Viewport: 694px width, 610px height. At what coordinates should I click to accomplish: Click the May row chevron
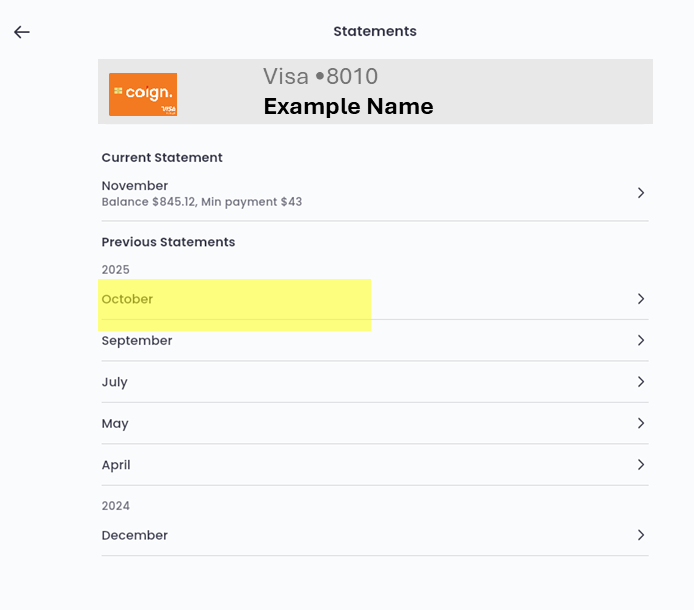pyautogui.click(x=641, y=424)
